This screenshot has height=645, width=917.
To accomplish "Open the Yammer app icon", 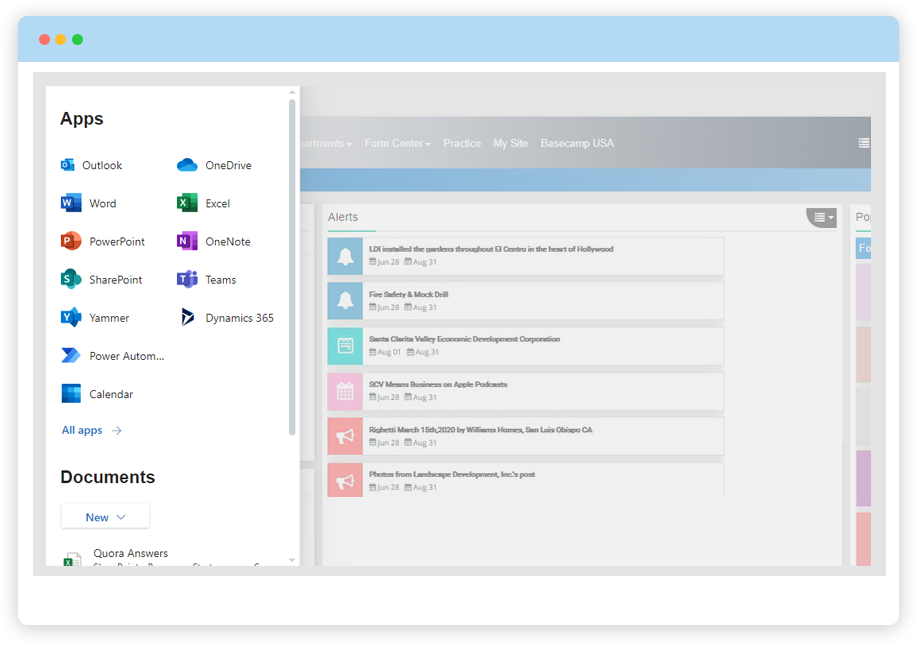I will coord(71,318).
